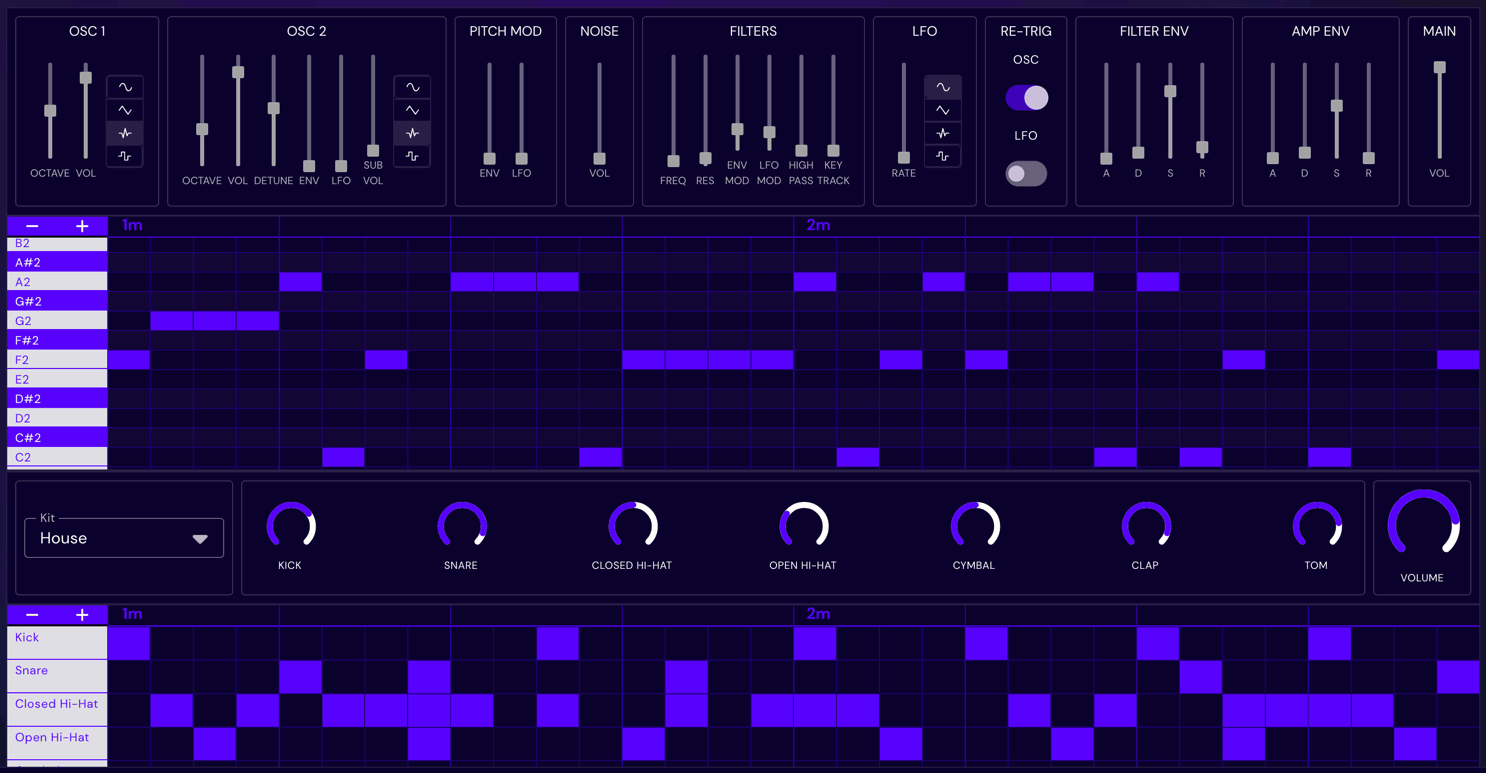Click the 2m marker in the note sequencer
This screenshot has height=773, width=1486.
(x=818, y=225)
